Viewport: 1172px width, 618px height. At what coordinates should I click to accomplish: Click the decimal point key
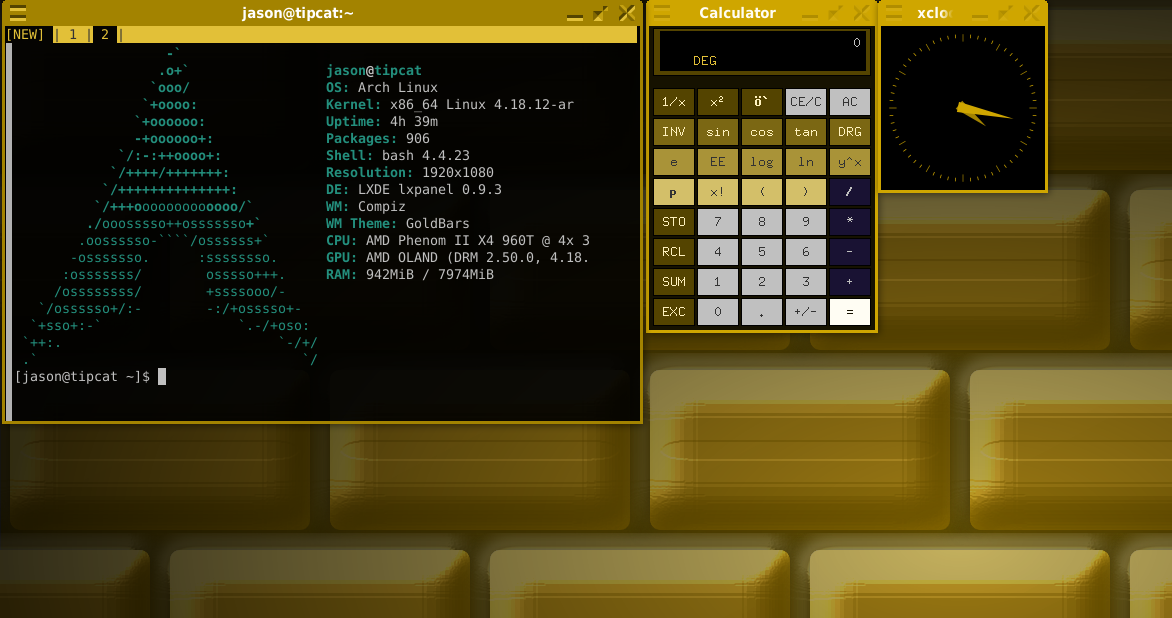click(x=762, y=312)
